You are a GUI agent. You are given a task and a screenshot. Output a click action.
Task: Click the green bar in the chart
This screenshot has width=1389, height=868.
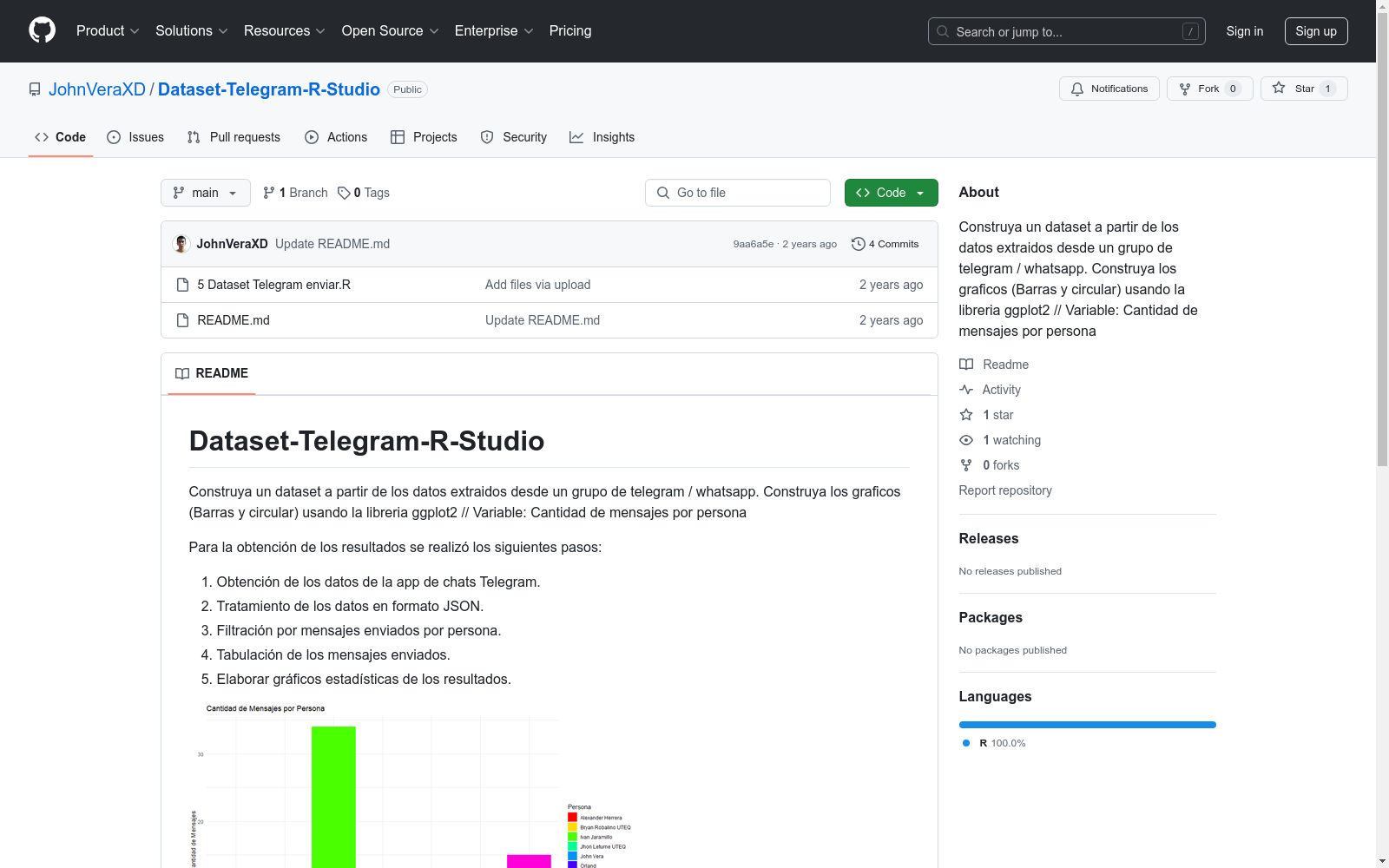(x=333, y=797)
